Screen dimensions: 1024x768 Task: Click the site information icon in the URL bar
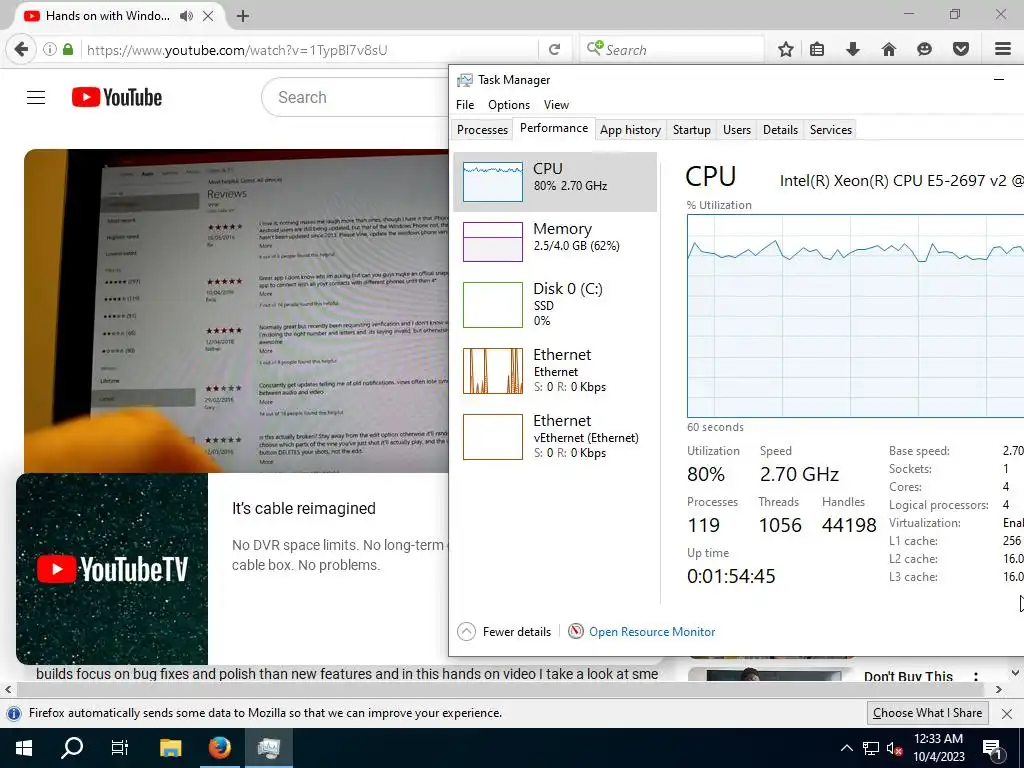(50, 49)
